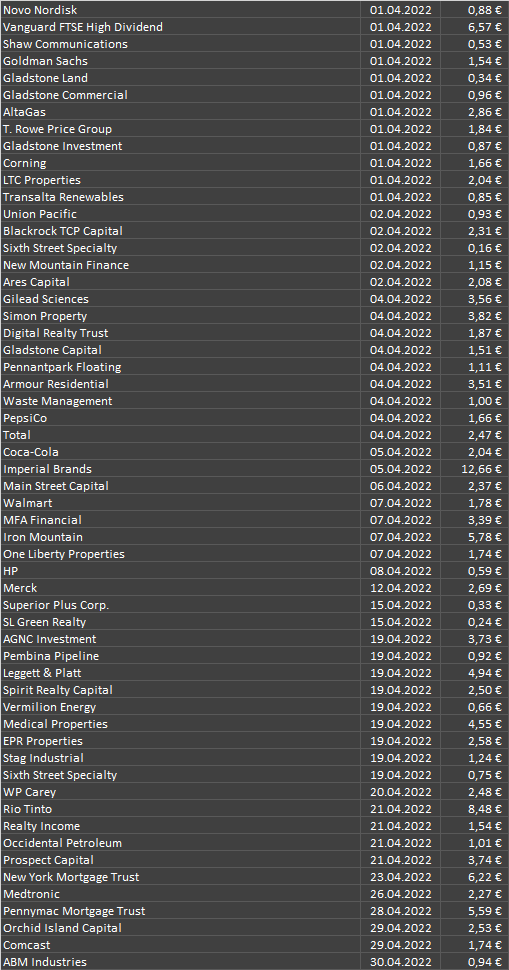
Task: Click the One Liberty Properties cell
Action: pyautogui.click(x=181, y=554)
